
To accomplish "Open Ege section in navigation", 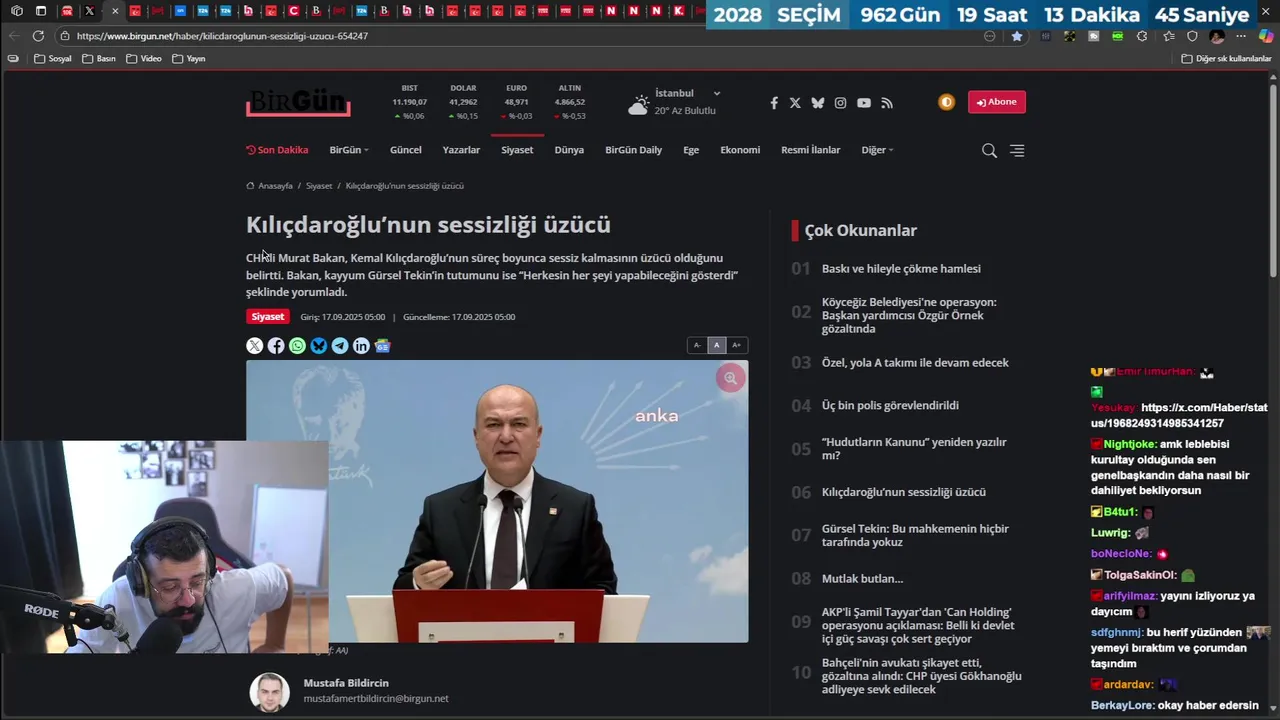I will point(691,150).
